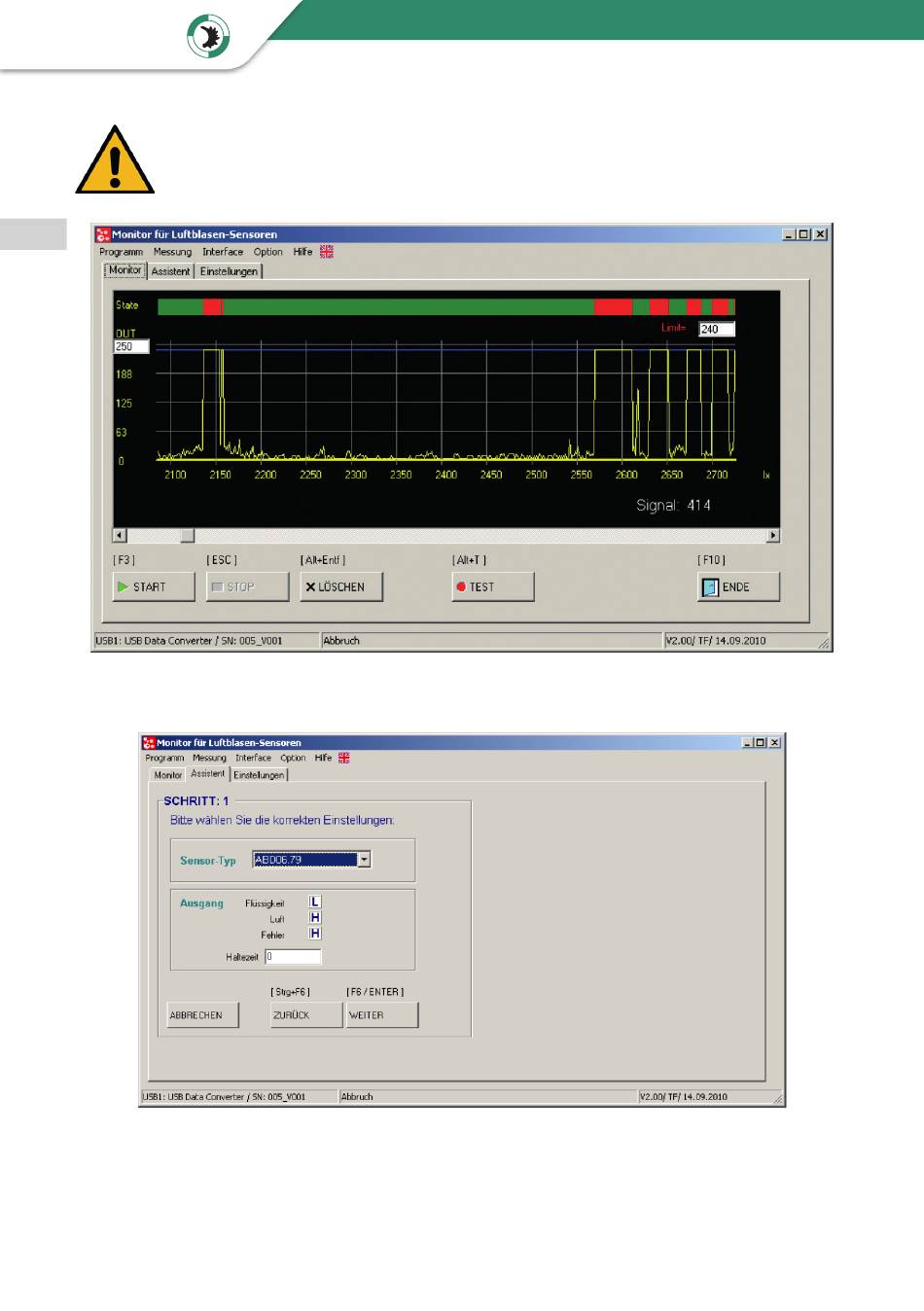Screen dimensions: 924x1311
Task: Minimize the lower Assistent window
Action: [748, 742]
